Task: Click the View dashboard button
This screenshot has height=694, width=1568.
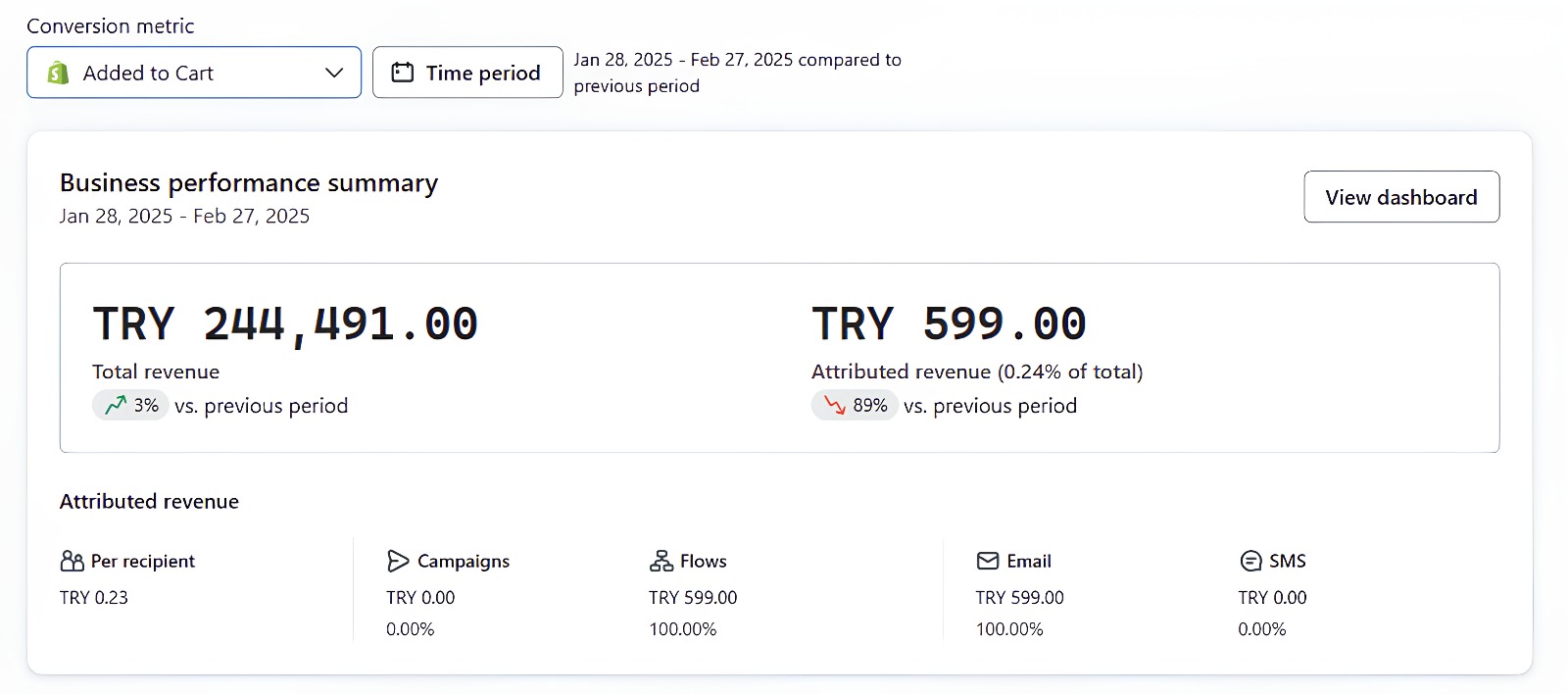Action: [x=1401, y=197]
